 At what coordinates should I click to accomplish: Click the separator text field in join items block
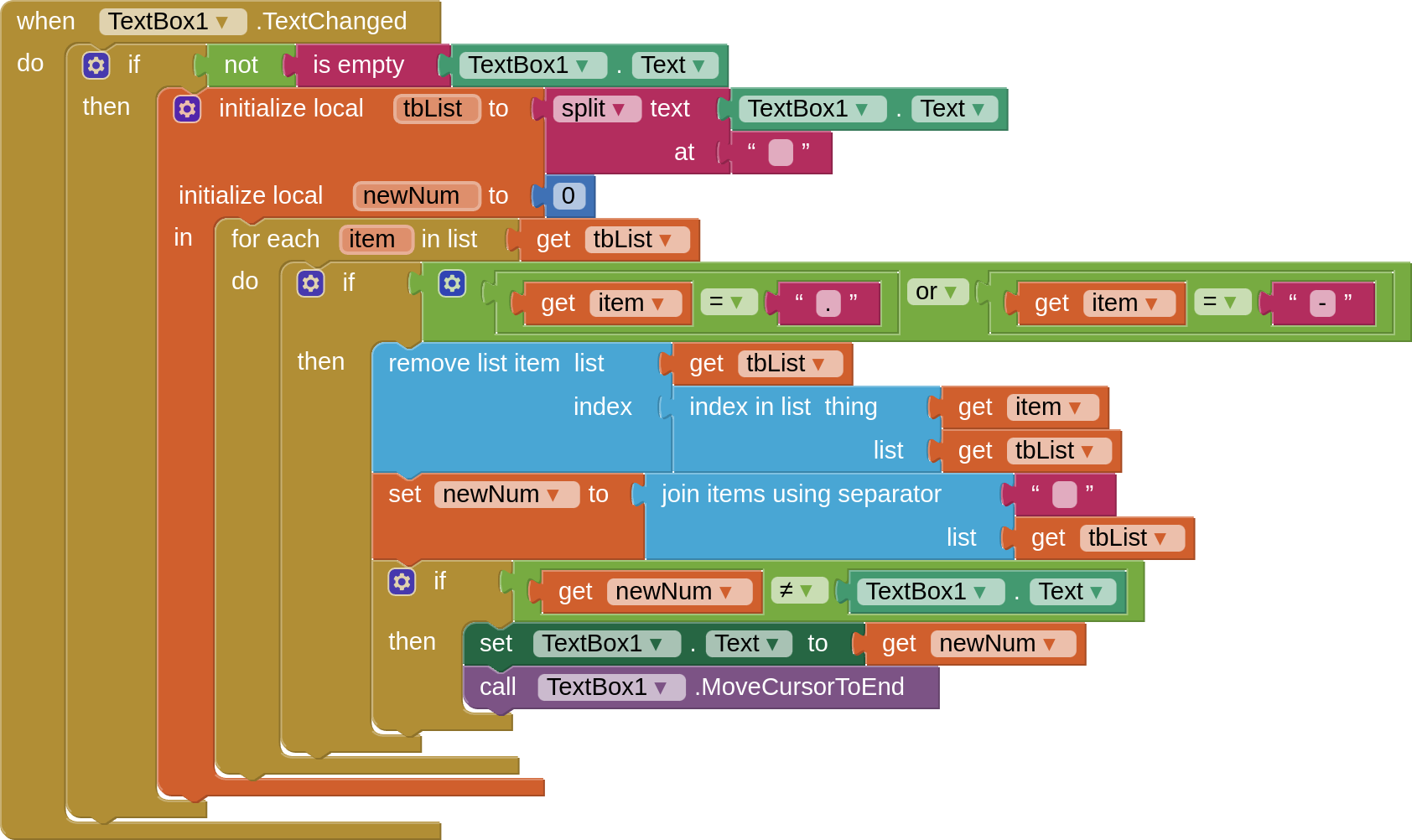1063,495
